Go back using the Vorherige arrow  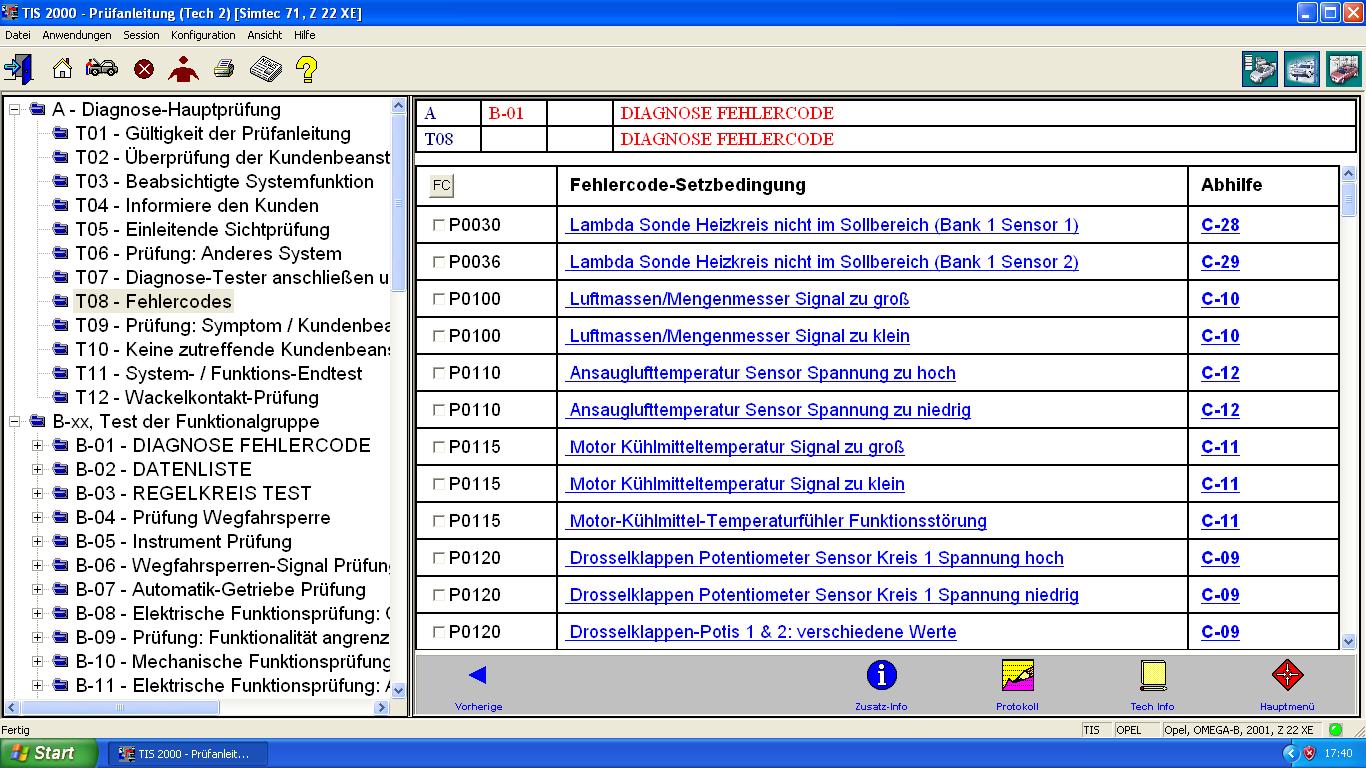pos(478,676)
